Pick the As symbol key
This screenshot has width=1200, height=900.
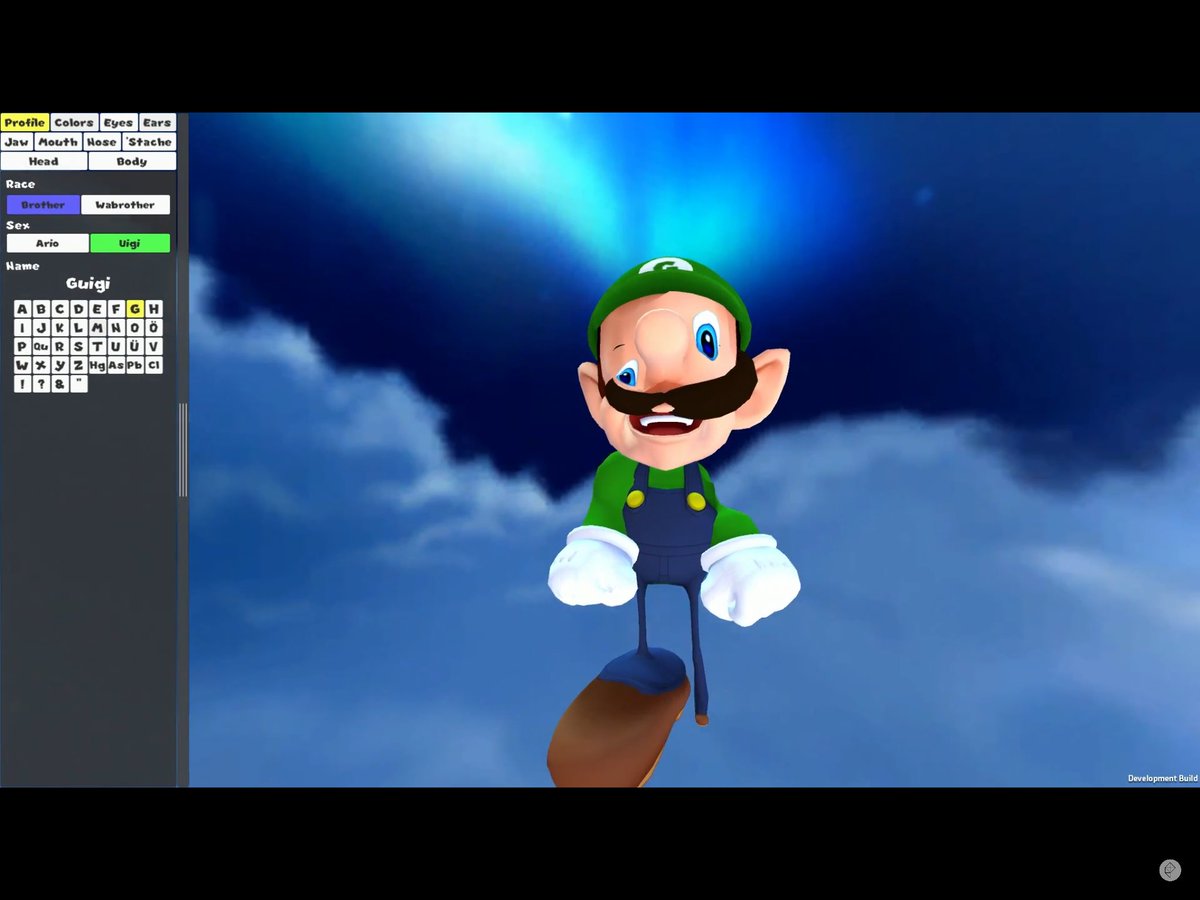tap(116, 366)
